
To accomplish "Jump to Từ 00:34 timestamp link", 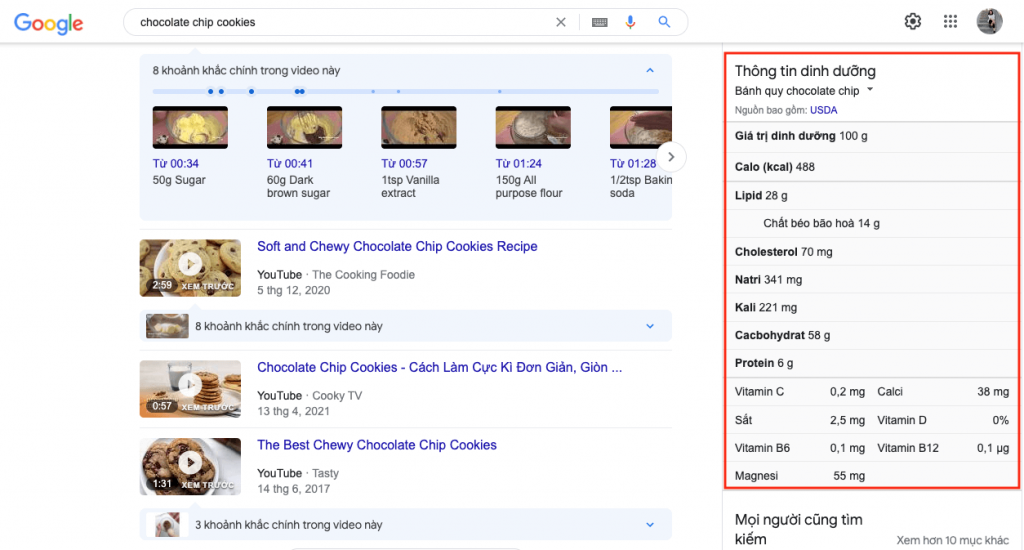I will (x=176, y=164).
